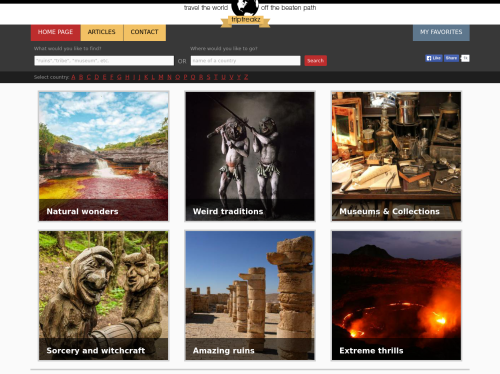
Task: Open the Museums & Collections tile
Action: (396, 156)
